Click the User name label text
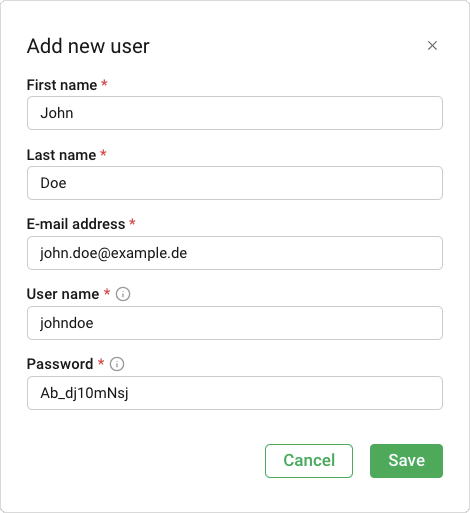470x513 pixels. 63,294
